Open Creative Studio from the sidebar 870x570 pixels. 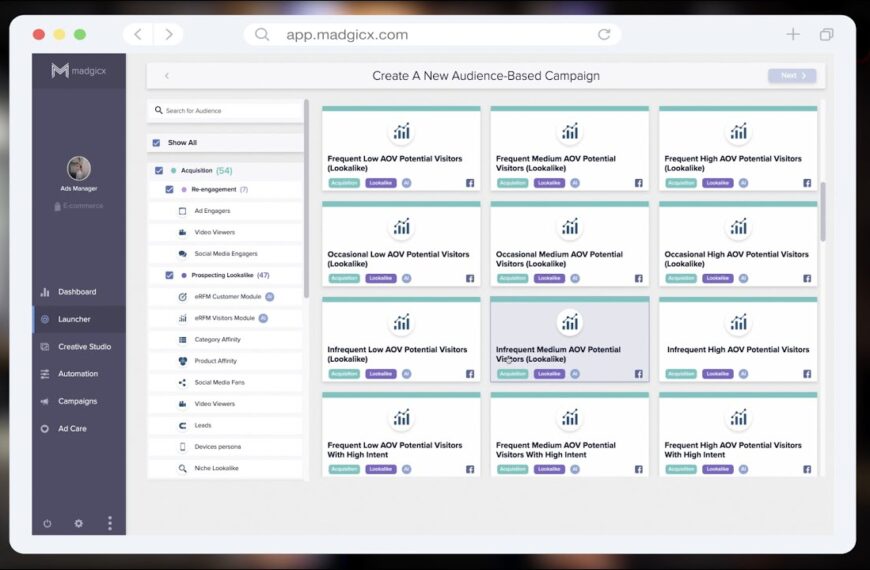(x=84, y=347)
